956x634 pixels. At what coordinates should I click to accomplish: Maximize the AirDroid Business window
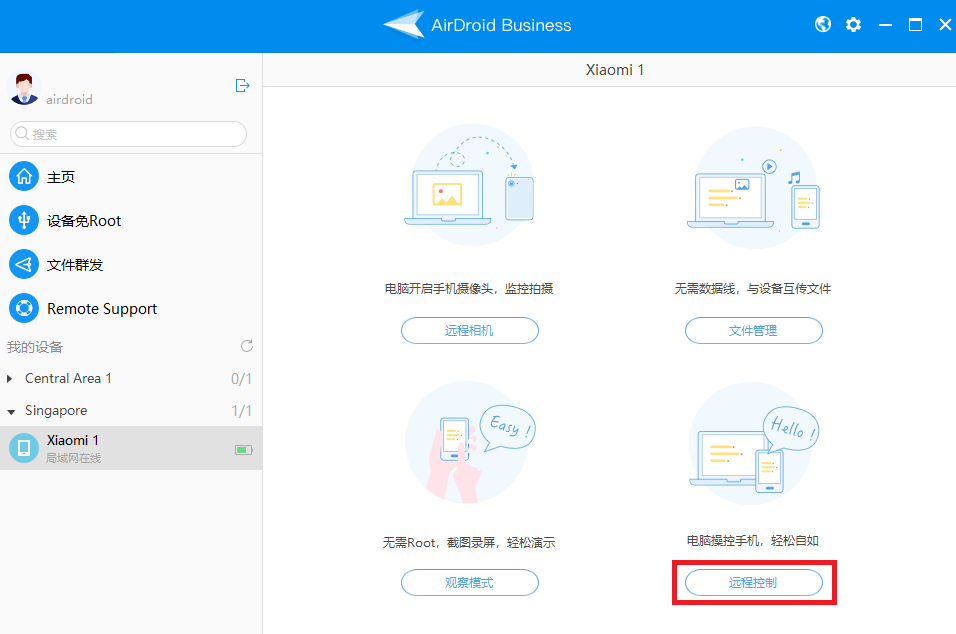(915, 25)
